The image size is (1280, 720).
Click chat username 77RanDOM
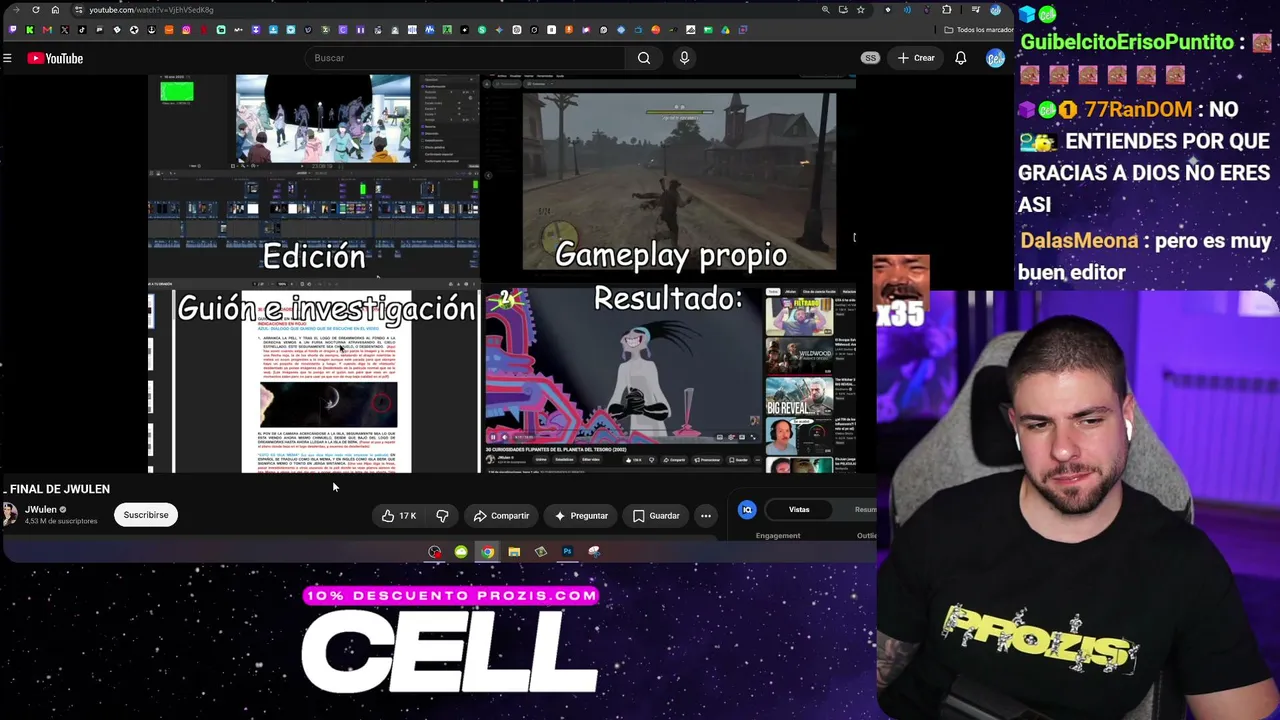(1137, 109)
